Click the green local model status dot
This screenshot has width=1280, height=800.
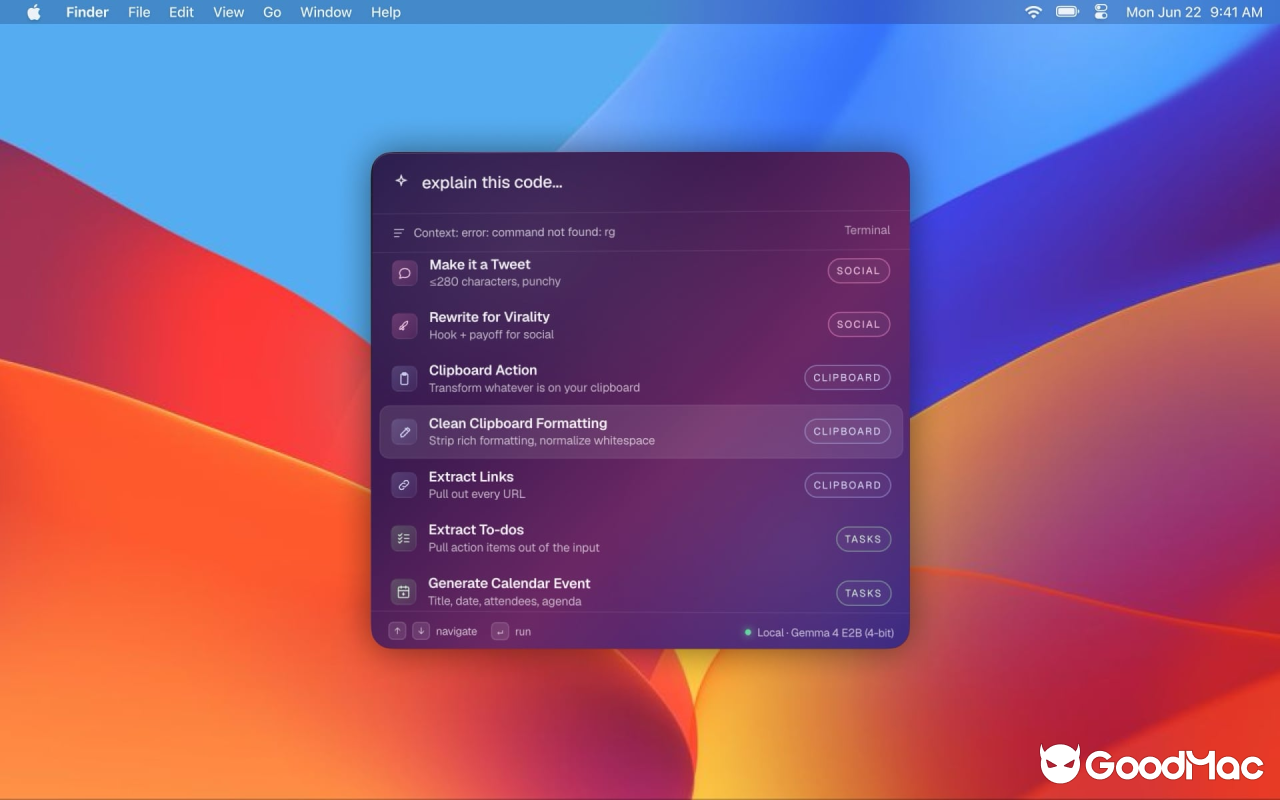click(x=747, y=632)
